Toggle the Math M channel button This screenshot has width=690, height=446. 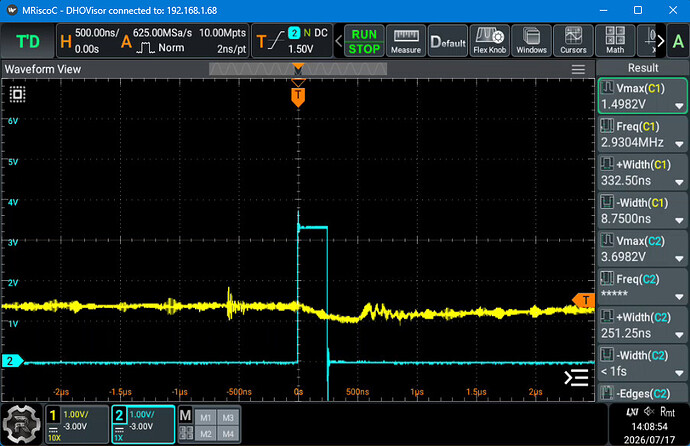186,415
